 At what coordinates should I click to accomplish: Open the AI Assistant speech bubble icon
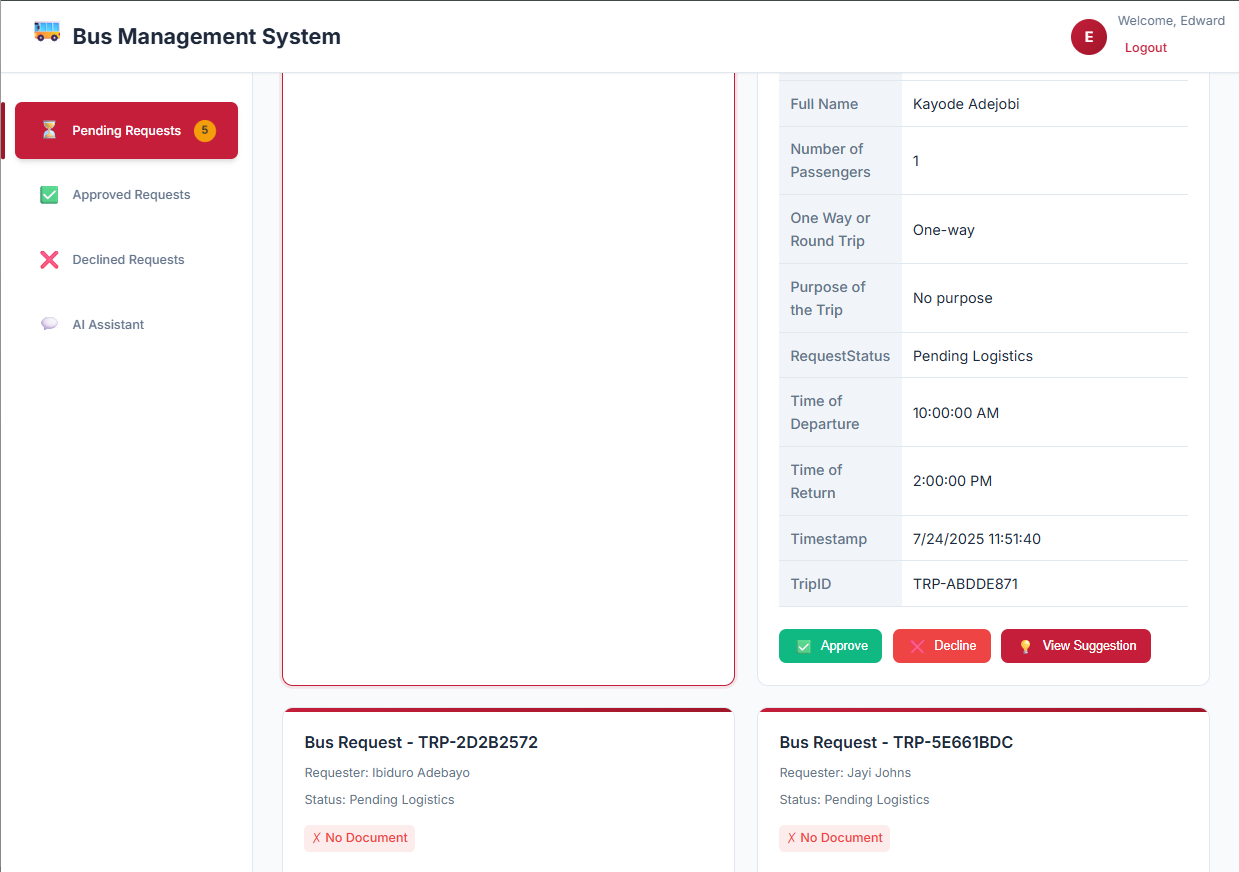pos(48,324)
